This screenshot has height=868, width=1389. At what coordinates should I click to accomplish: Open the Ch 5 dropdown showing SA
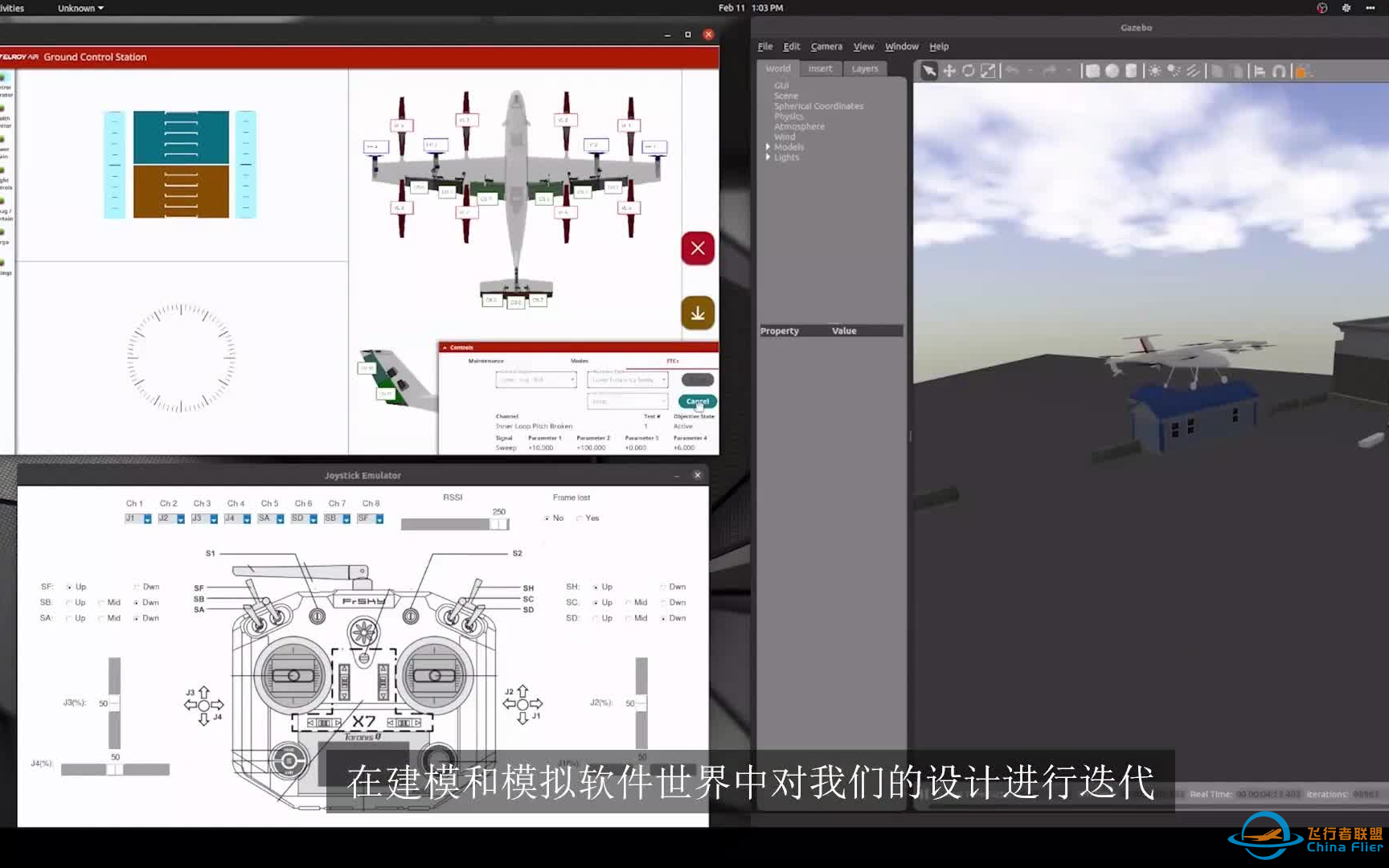[x=271, y=518]
